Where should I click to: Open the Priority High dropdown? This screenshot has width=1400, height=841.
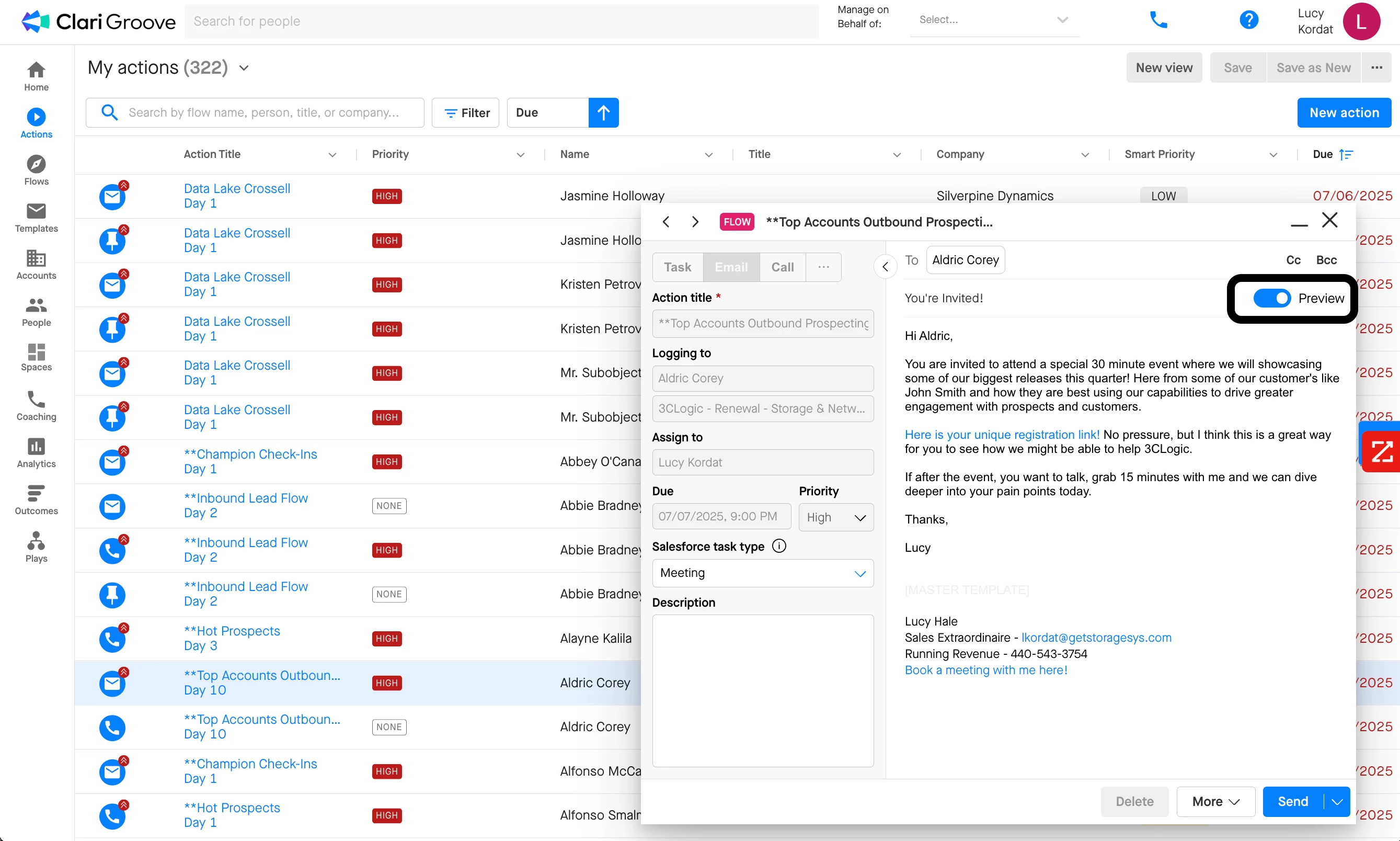[835, 517]
